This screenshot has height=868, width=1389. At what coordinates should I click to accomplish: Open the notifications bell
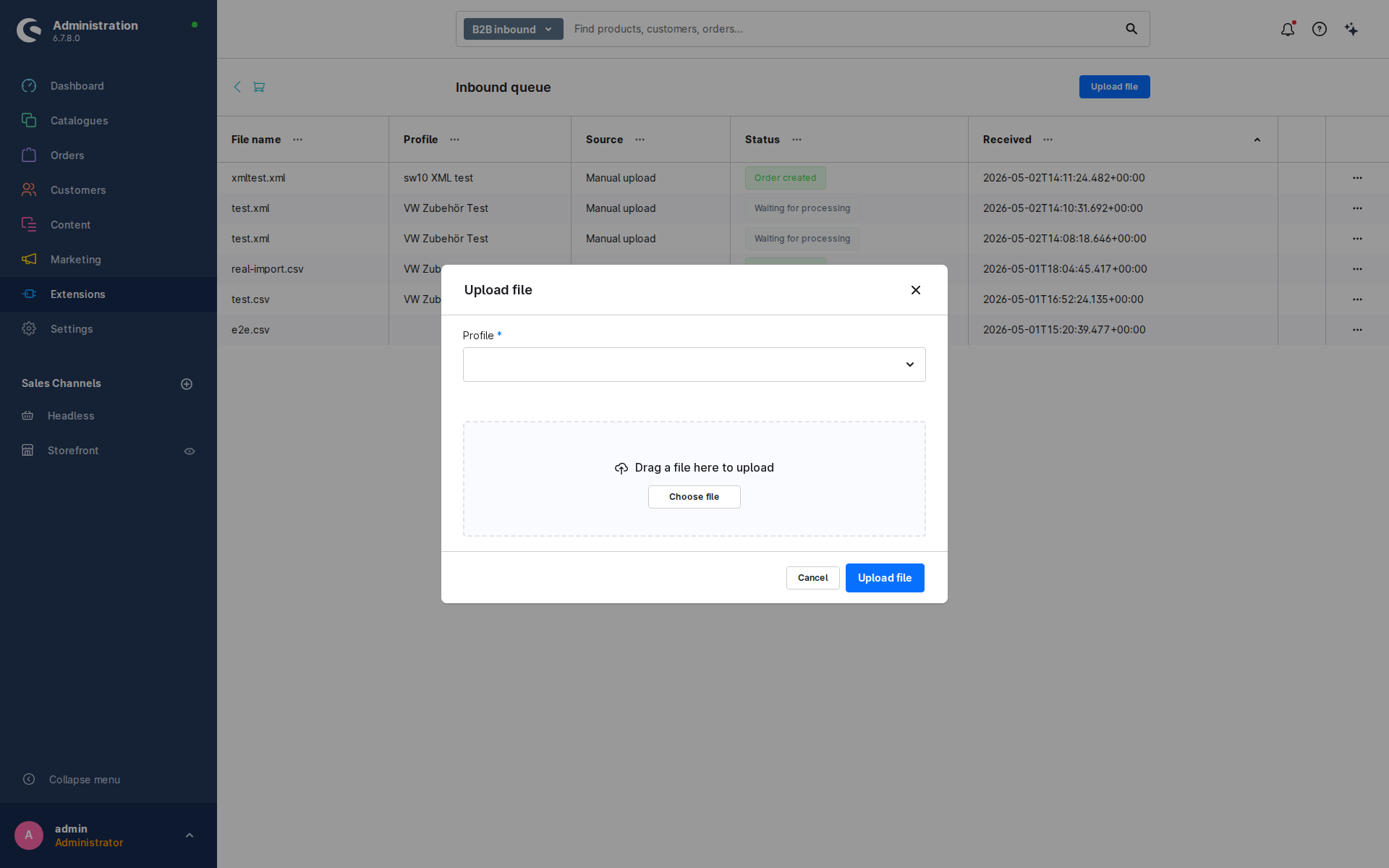(x=1288, y=29)
